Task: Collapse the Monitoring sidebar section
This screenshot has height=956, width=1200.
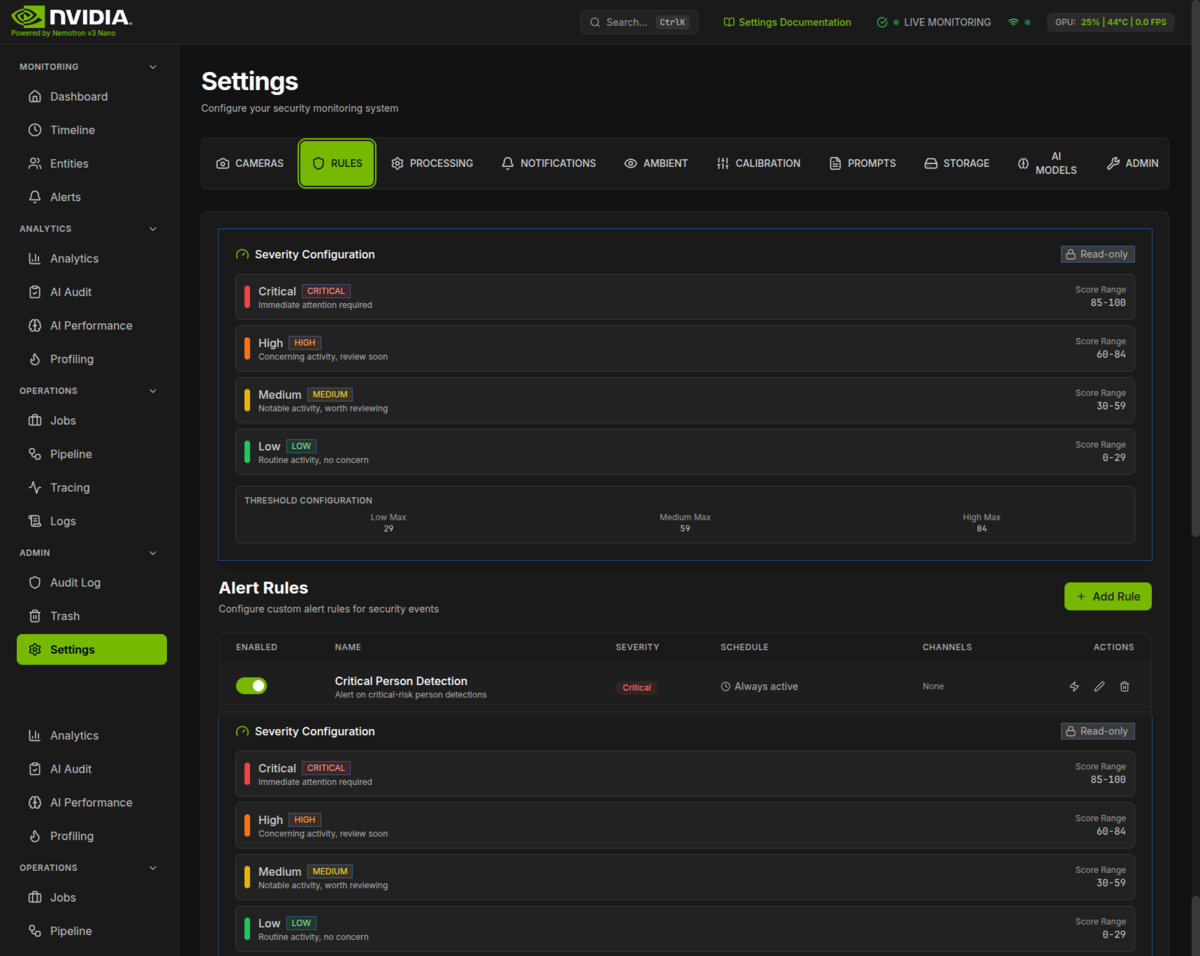Action: coord(153,67)
